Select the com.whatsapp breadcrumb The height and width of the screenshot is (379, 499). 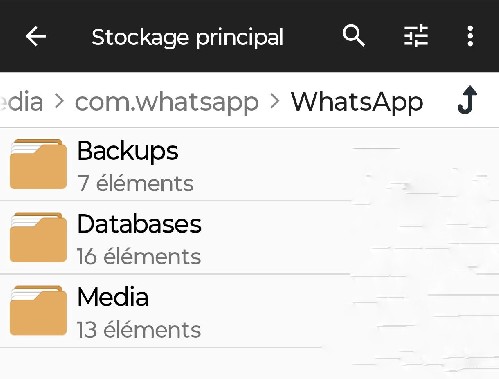tap(167, 102)
